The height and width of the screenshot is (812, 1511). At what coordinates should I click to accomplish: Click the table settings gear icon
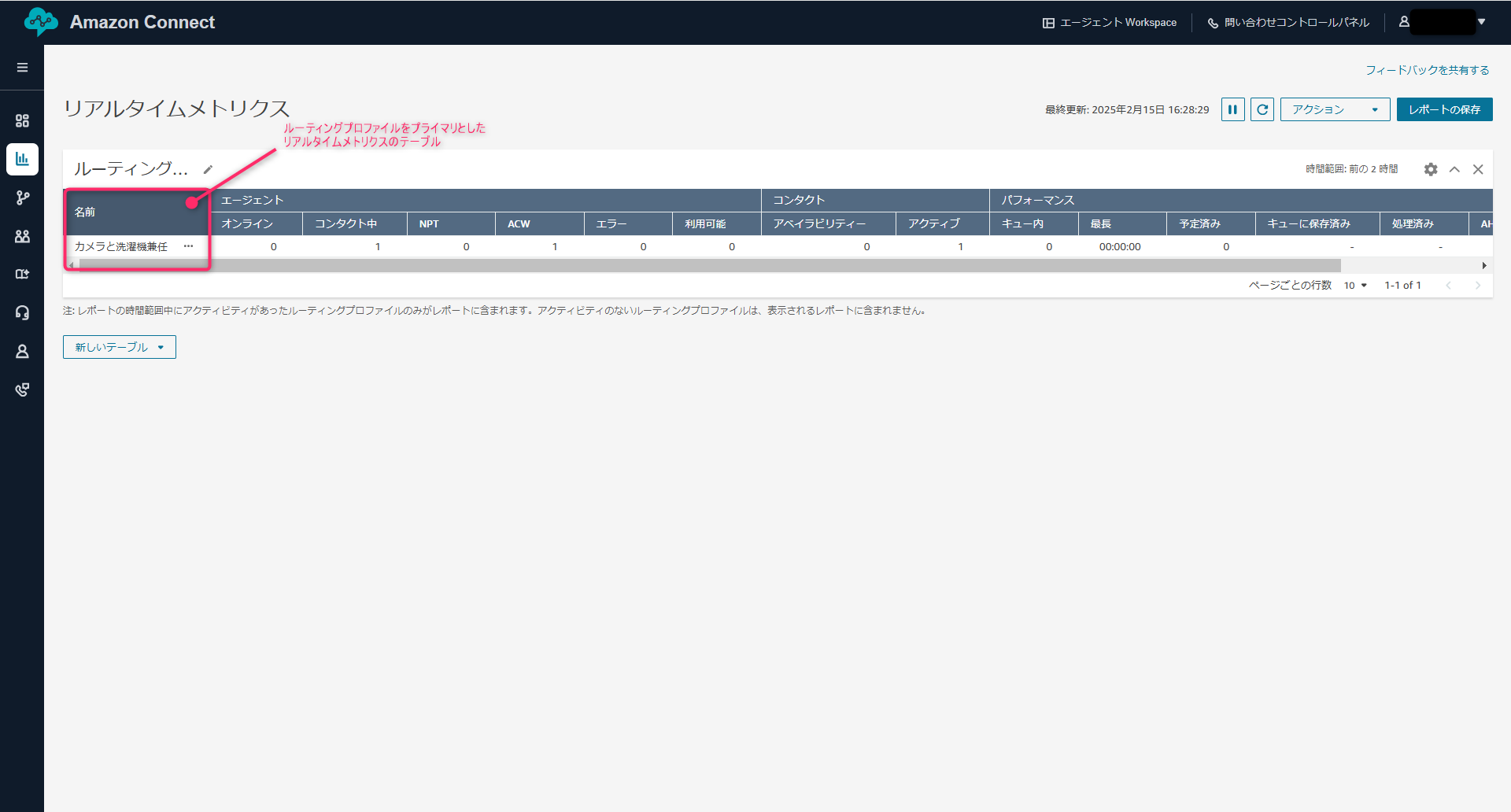click(x=1431, y=169)
